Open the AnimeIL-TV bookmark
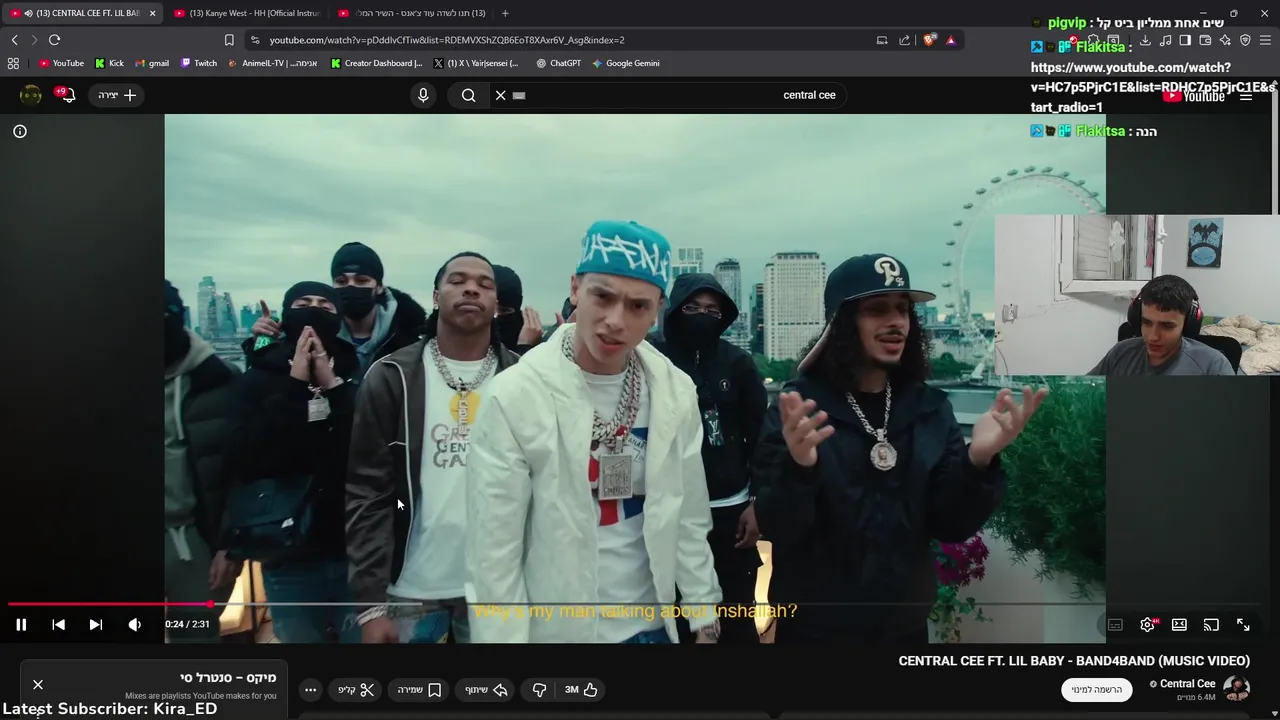The image size is (1280, 720). pyautogui.click(x=272, y=63)
